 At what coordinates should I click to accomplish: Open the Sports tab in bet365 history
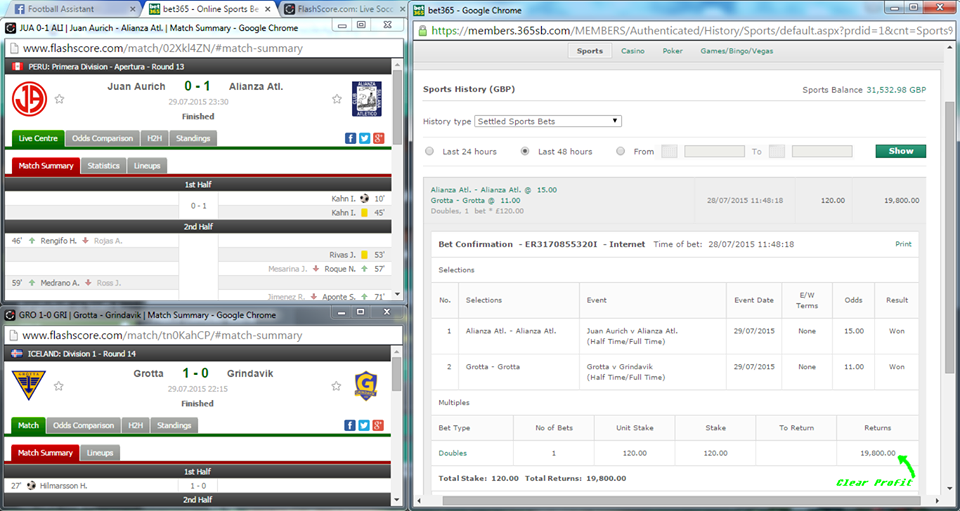(590, 51)
